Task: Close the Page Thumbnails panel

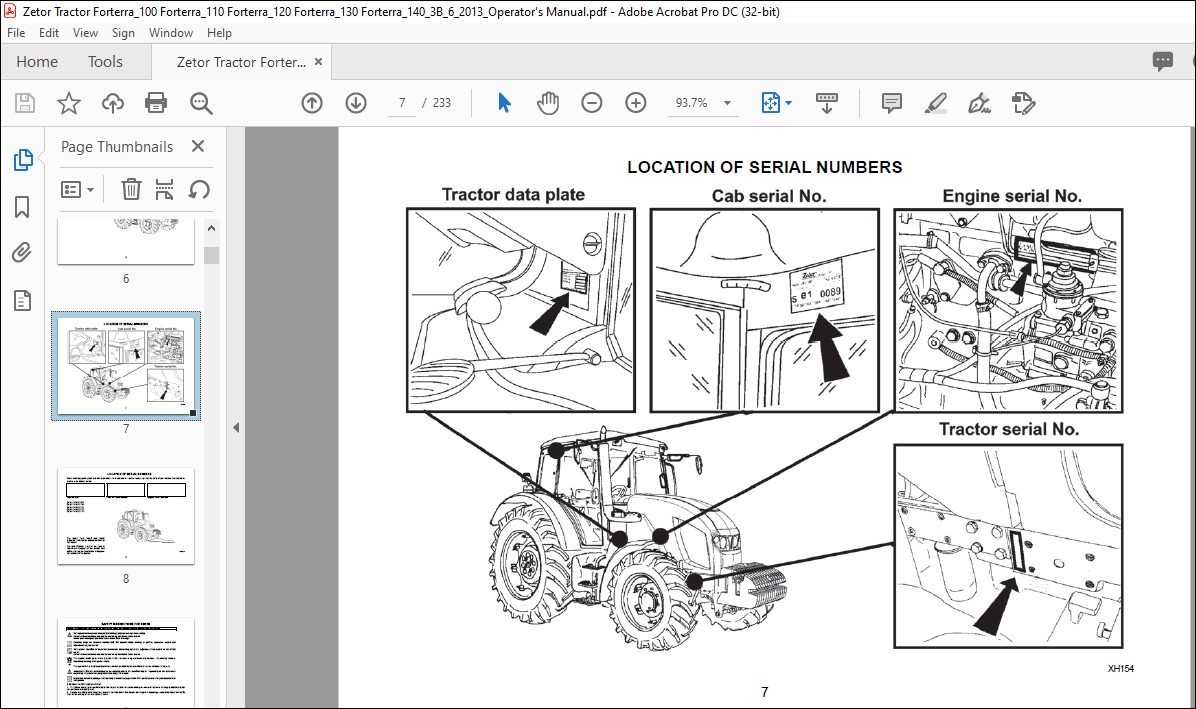Action: pyautogui.click(x=198, y=146)
